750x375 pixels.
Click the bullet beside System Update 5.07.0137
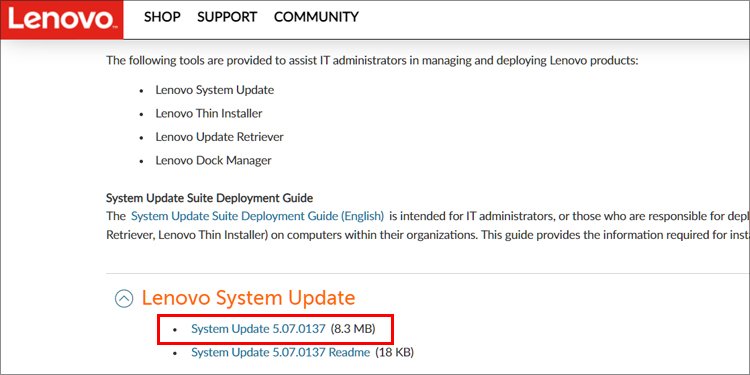(175, 330)
